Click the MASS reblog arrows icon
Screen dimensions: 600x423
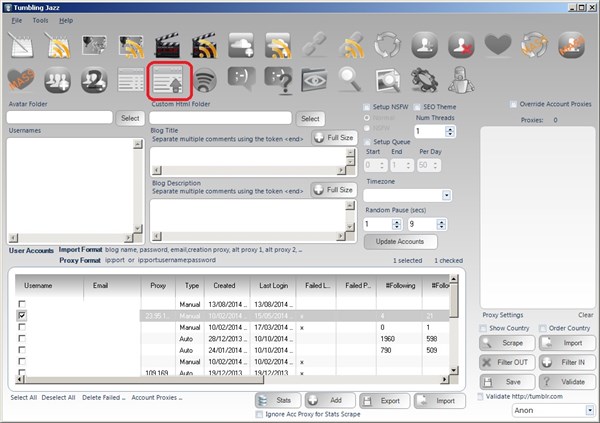pos(535,45)
